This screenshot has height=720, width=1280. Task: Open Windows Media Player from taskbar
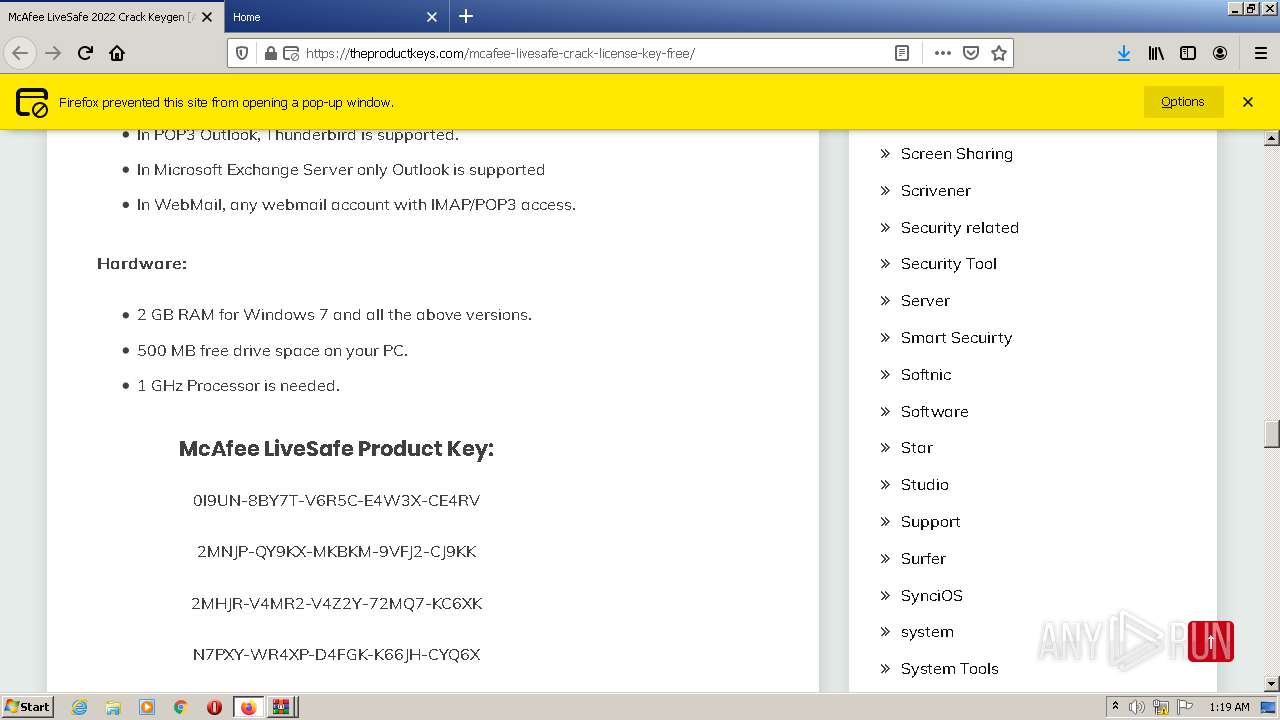(x=147, y=707)
